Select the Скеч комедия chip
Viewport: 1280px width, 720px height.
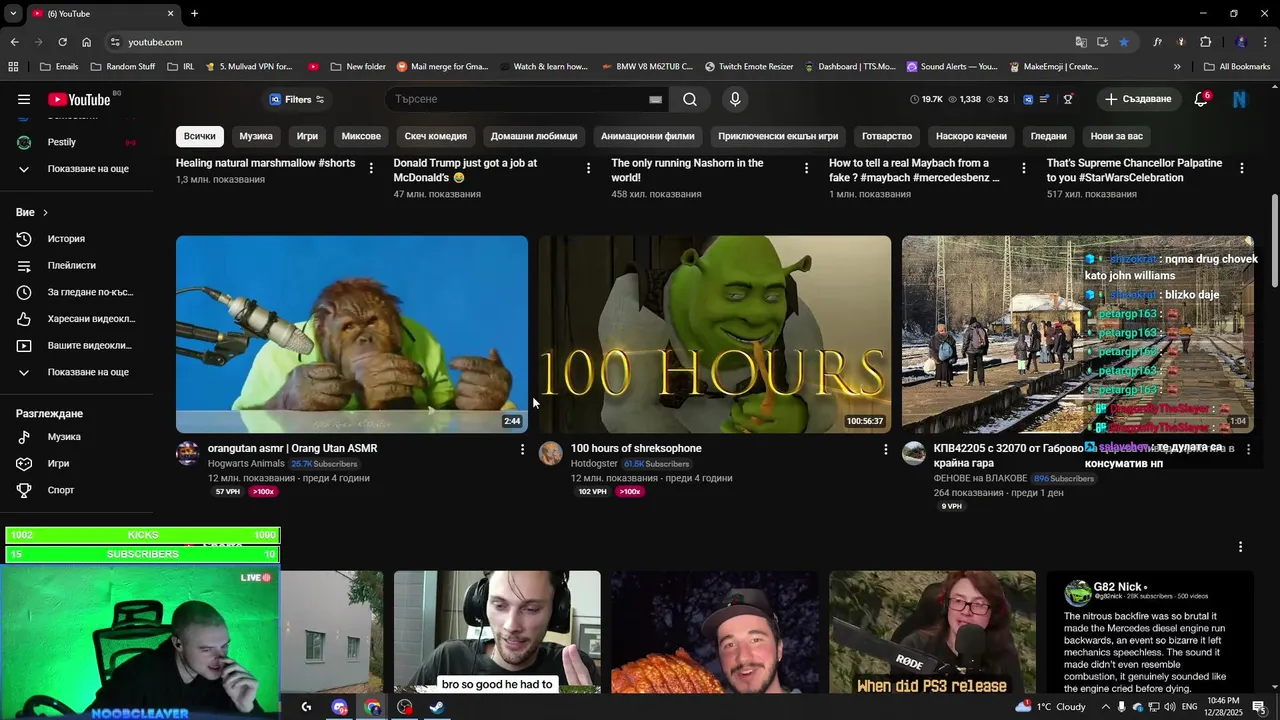[x=435, y=136]
